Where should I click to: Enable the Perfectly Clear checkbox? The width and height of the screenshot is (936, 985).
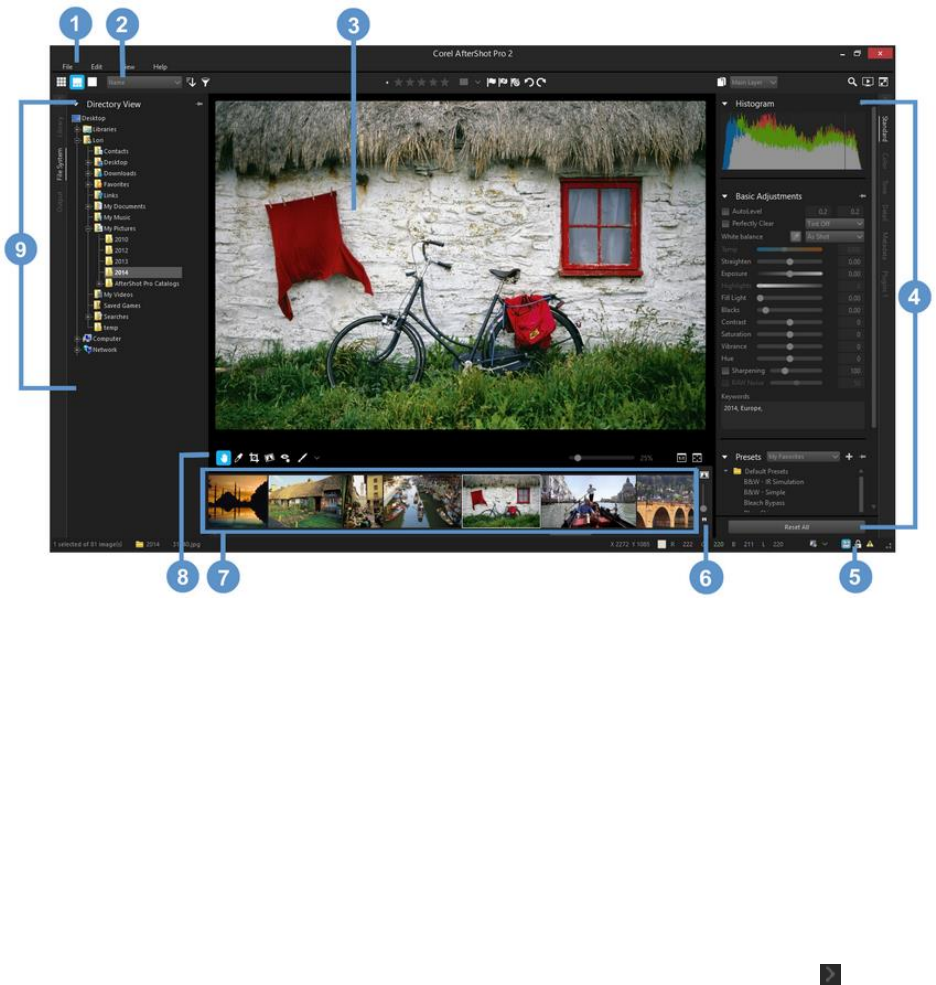coord(726,224)
